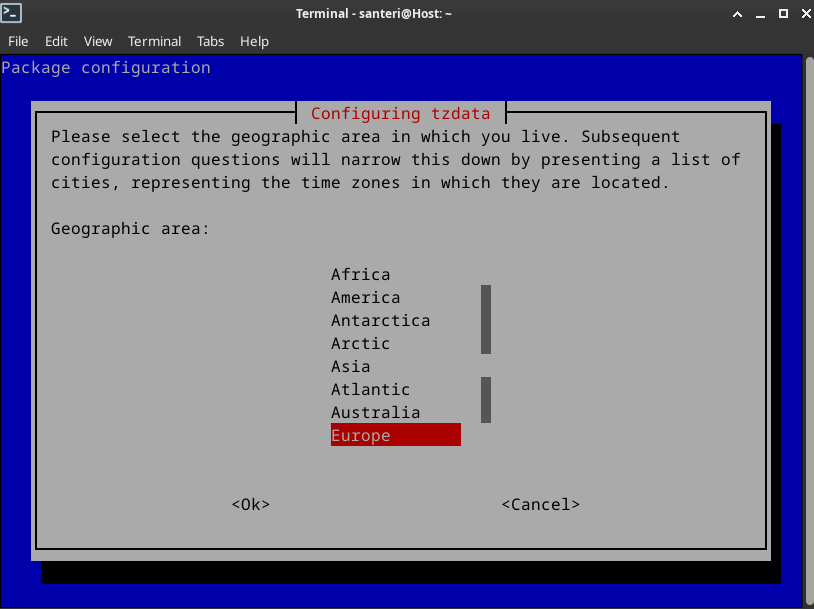The width and height of the screenshot is (814, 609).
Task: Select Australia in the list
Action: [x=375, y=413]
